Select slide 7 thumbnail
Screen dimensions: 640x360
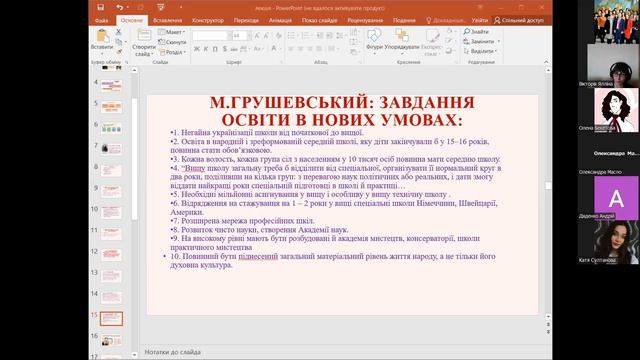(112, 149)
